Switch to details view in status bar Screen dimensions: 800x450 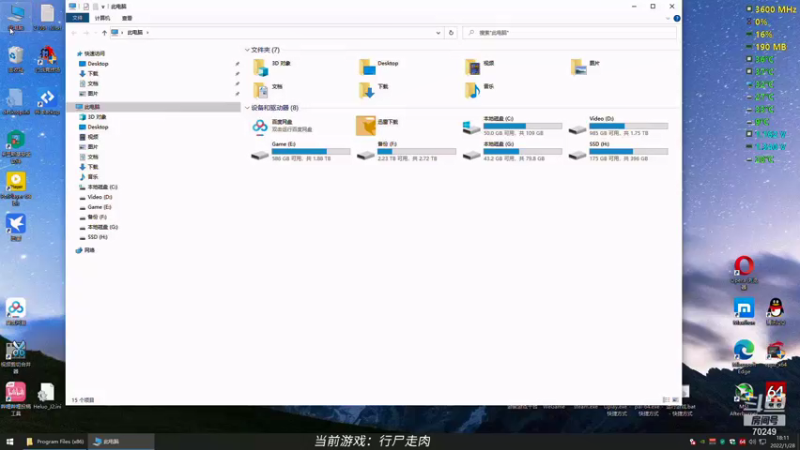point(666,400)
